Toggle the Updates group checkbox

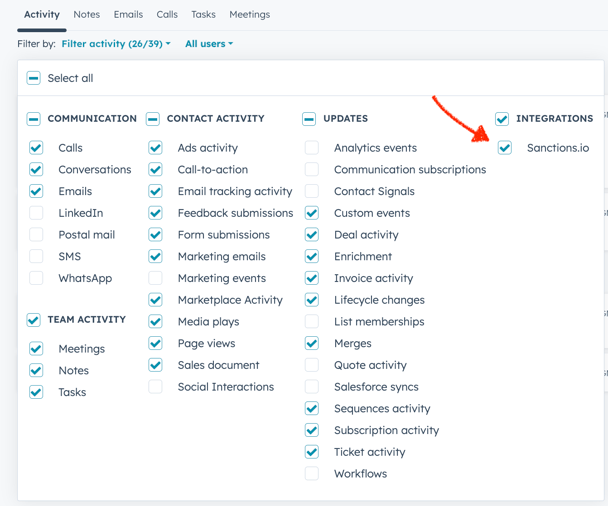click(x=309, y=119)
